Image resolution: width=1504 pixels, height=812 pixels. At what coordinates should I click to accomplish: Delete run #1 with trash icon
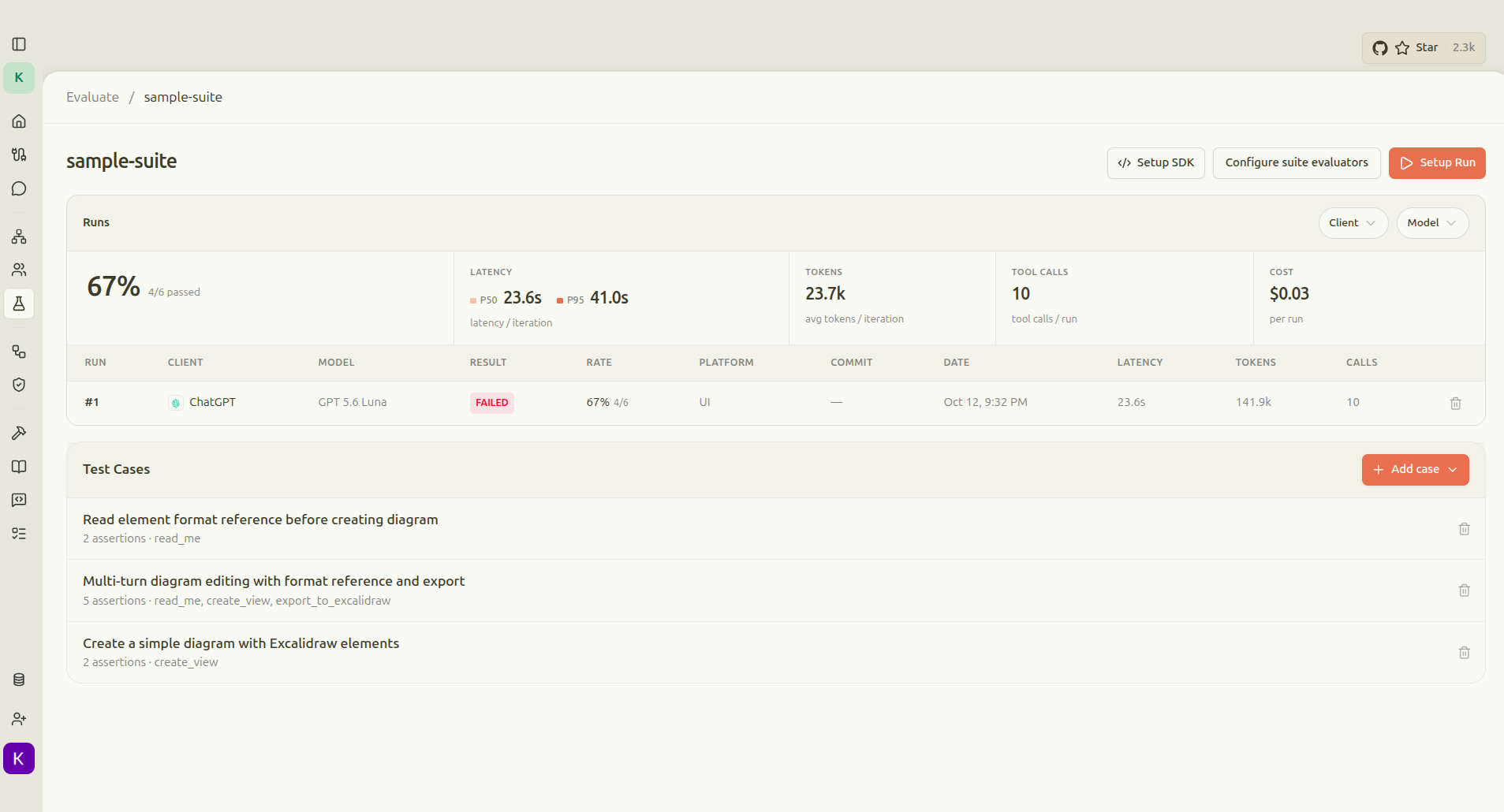(1455, 403)
